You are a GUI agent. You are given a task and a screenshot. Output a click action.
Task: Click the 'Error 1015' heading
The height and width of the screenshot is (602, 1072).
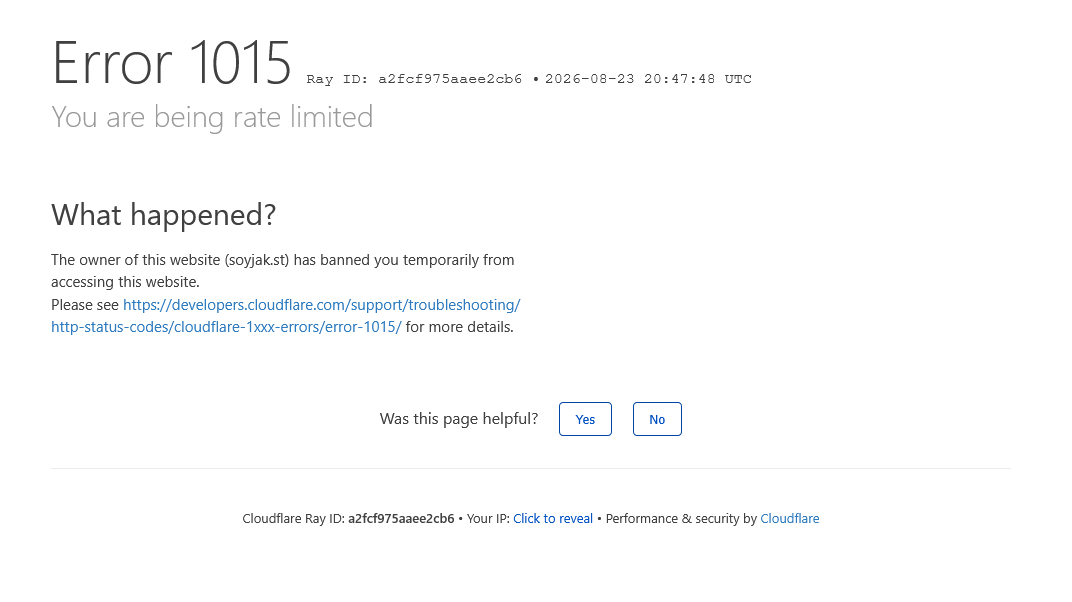[x=172, y=63]
